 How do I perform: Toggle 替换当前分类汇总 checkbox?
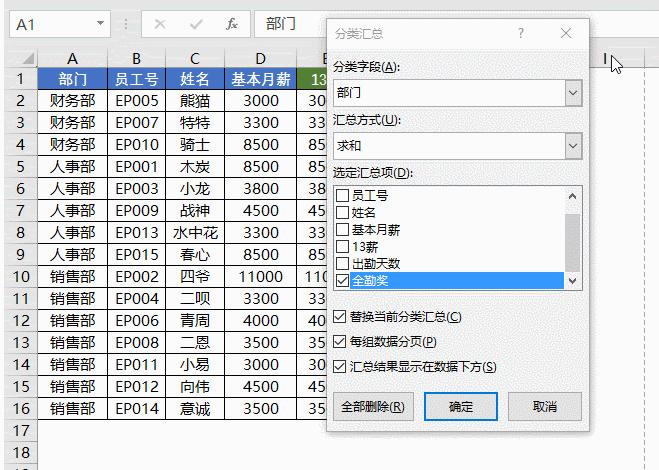tap(339, 317)
